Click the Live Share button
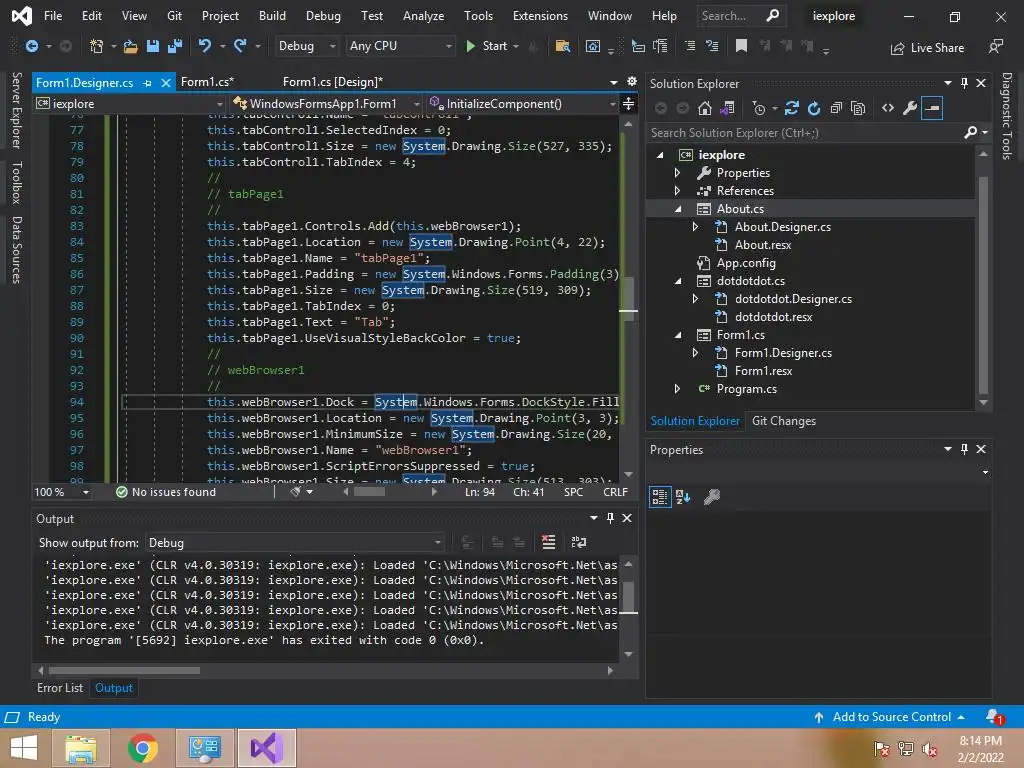The height and width of the screenshot is (768, 1024). click(927, 48)
